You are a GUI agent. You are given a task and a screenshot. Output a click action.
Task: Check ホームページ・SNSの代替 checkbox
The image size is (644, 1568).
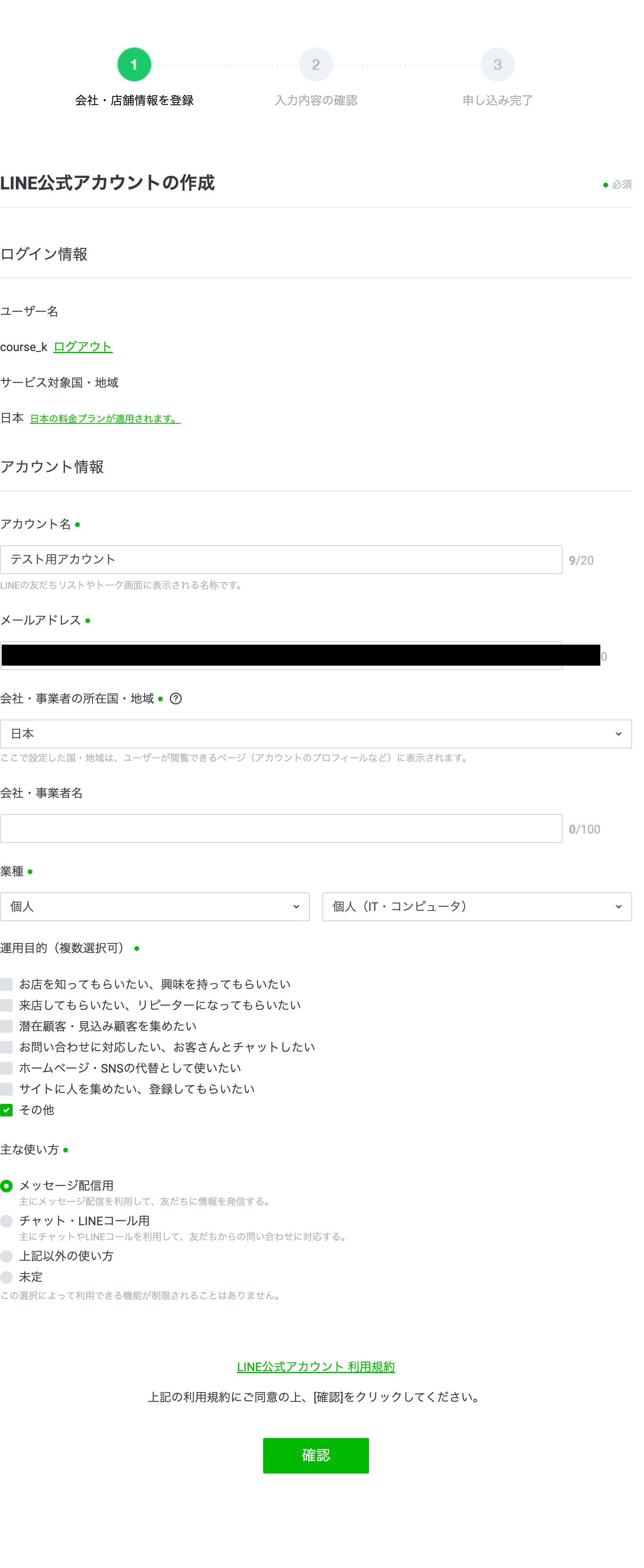7,1068
